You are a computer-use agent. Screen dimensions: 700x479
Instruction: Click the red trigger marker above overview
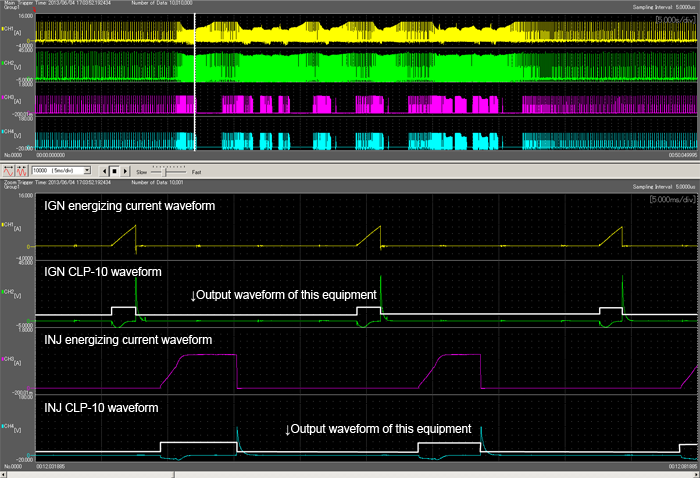34,10
